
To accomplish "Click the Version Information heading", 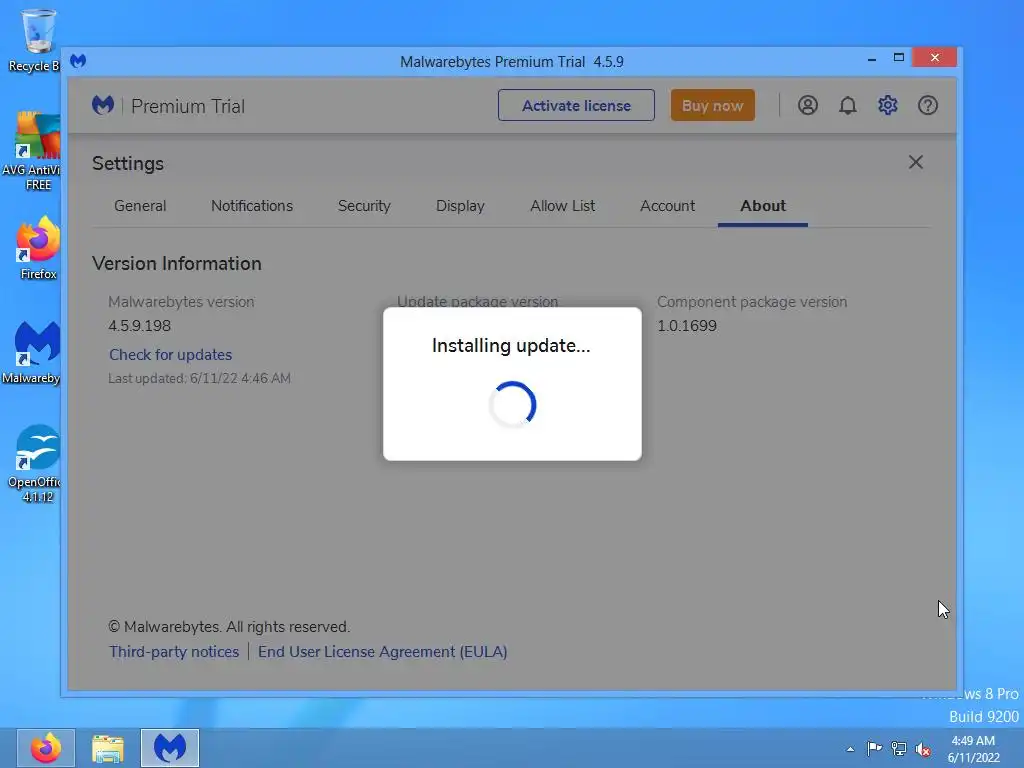I will click(x=176, y=263).
